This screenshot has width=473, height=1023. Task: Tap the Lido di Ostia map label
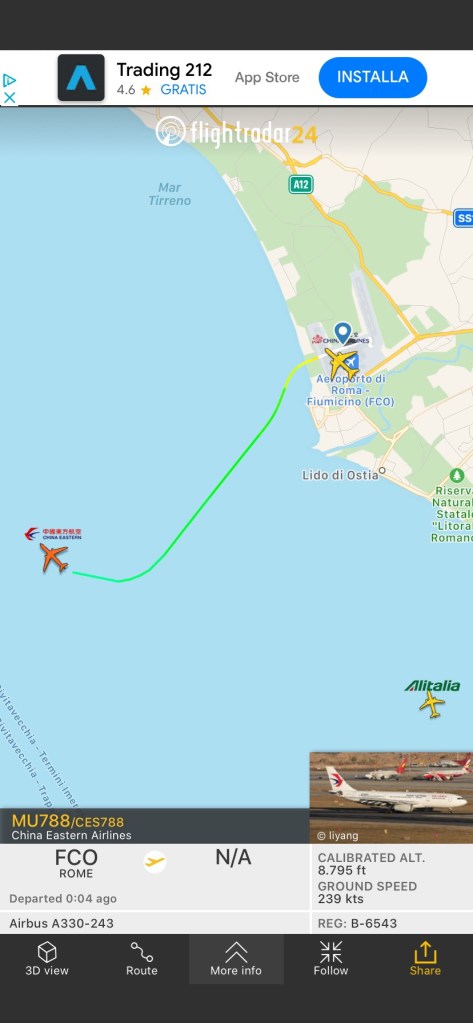[340, 475]
